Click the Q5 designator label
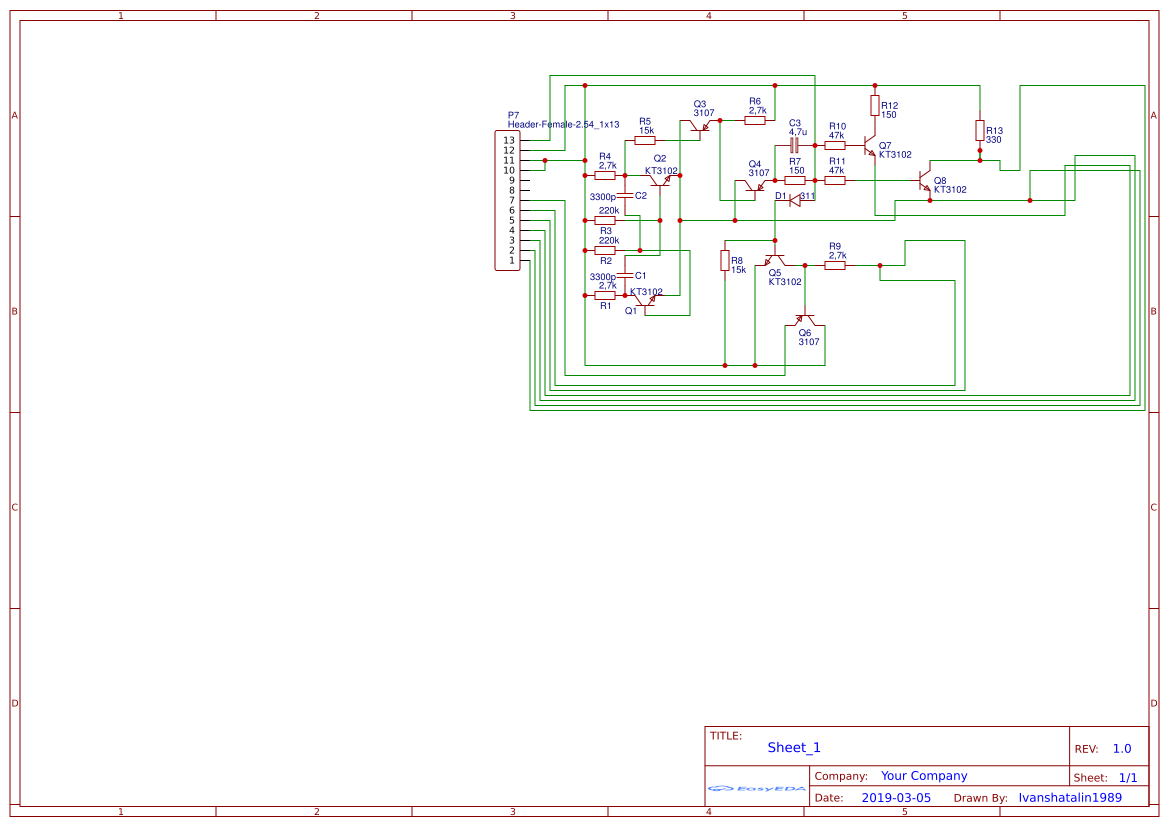Image resolution: width=1169 pixels, height=827 pixels. [775, 273]
